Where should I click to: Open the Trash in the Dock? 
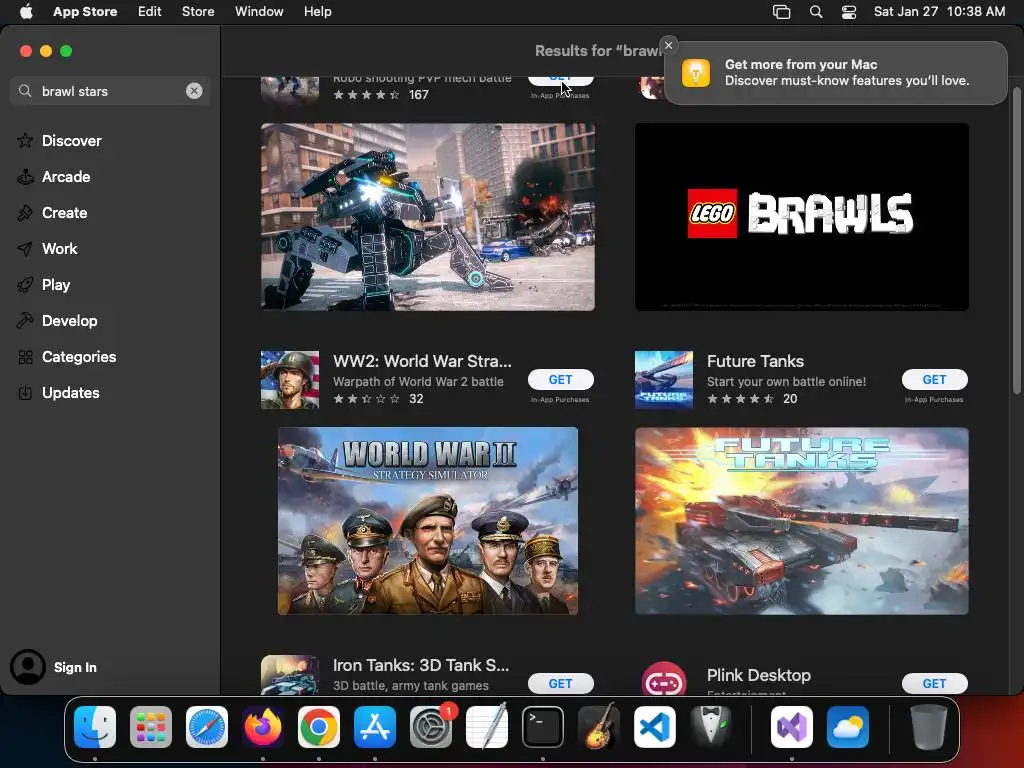(929, 727)
